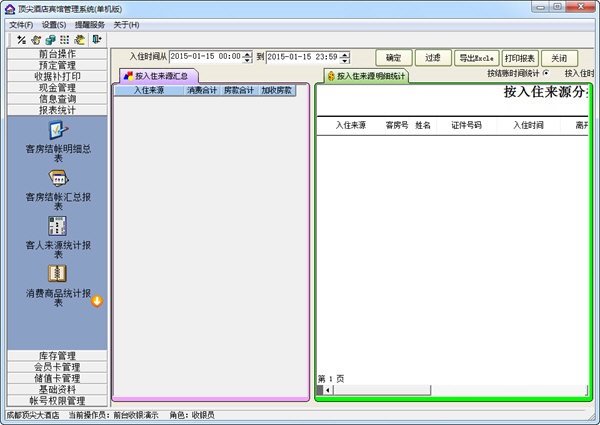600x425 pixels.
Task: Click the 第 1 页 page indicator
Action: coord(331,379)
